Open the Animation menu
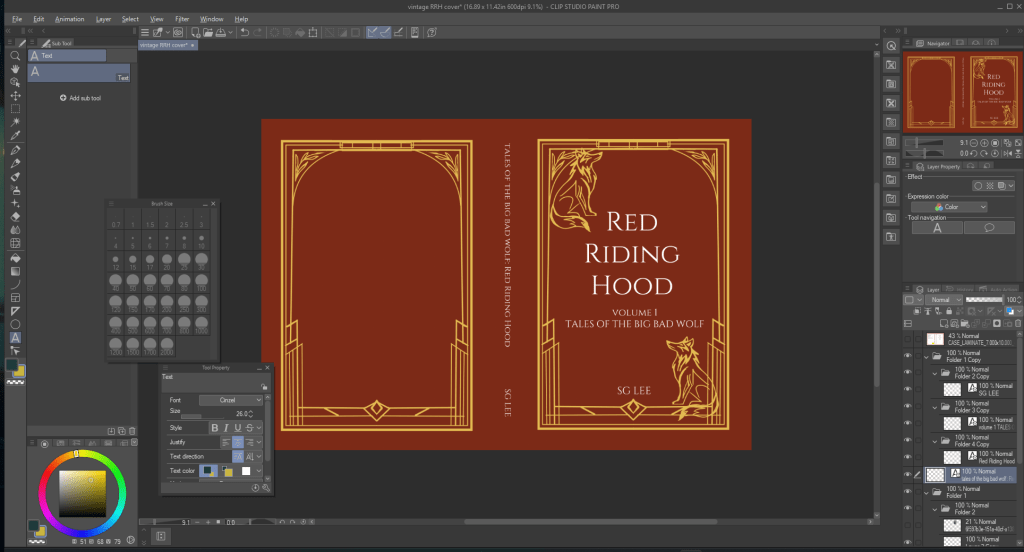 pos(70,19)
